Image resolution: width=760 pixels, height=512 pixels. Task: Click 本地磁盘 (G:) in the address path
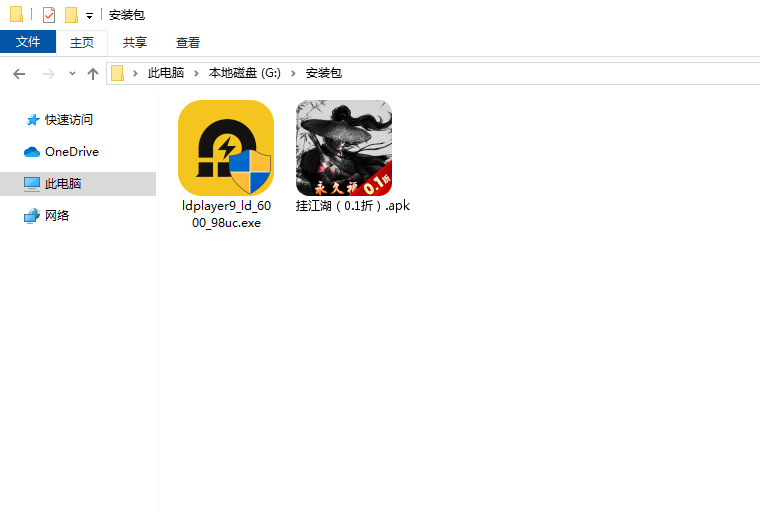pos(245,73)
